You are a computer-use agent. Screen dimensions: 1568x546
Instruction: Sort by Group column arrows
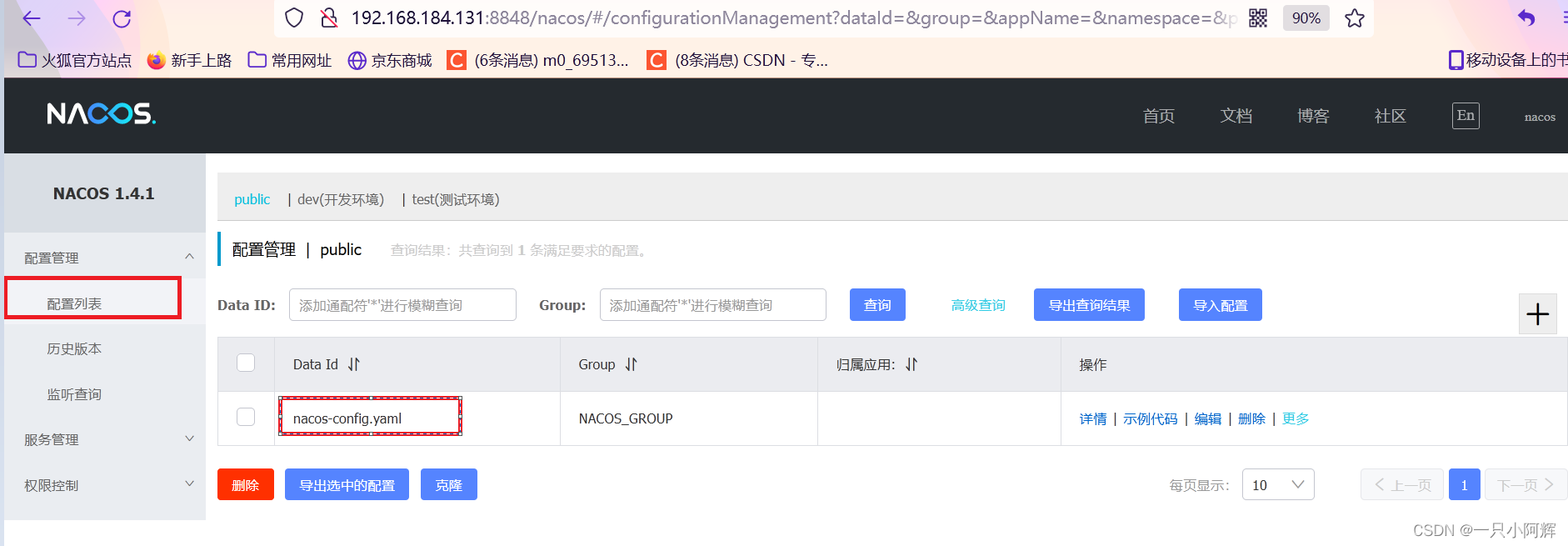(631, 364)
